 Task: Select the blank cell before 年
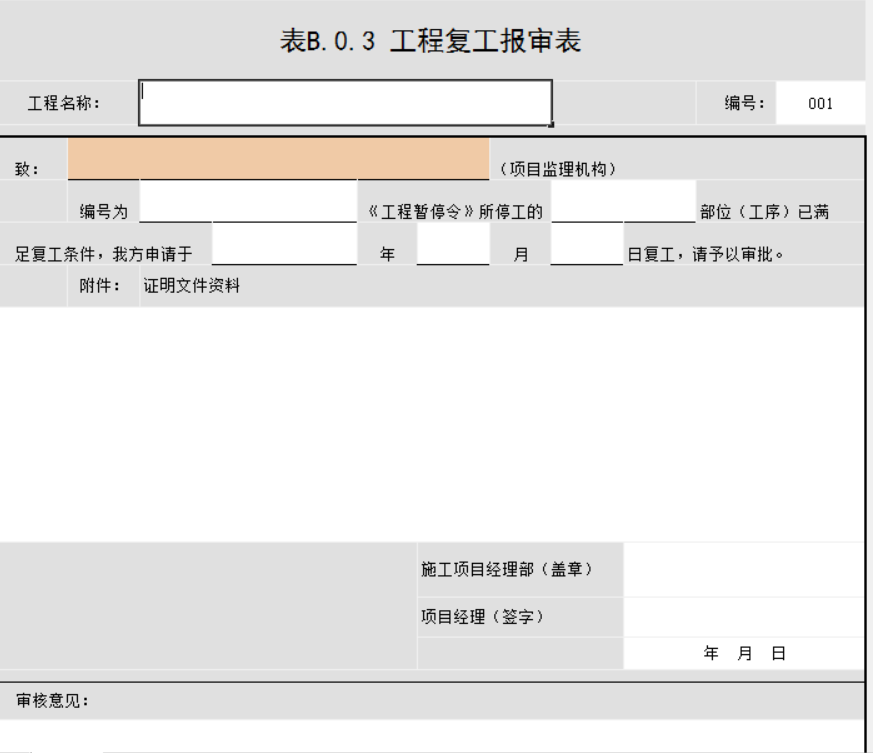pos(284,244)
